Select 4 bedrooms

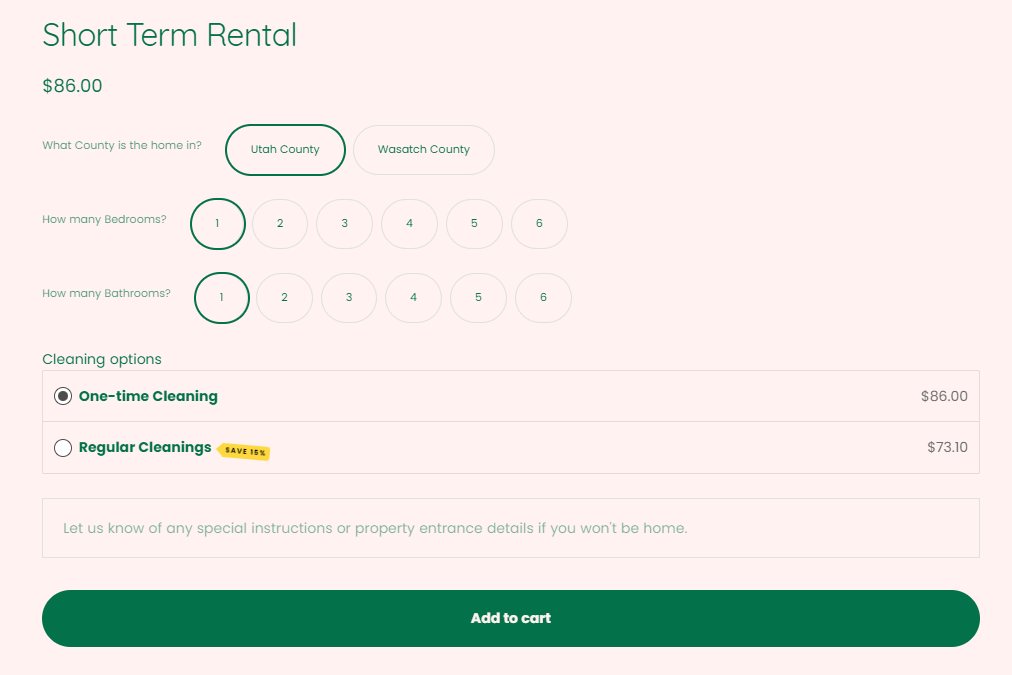pyautogui.click(x=409, y=224)
